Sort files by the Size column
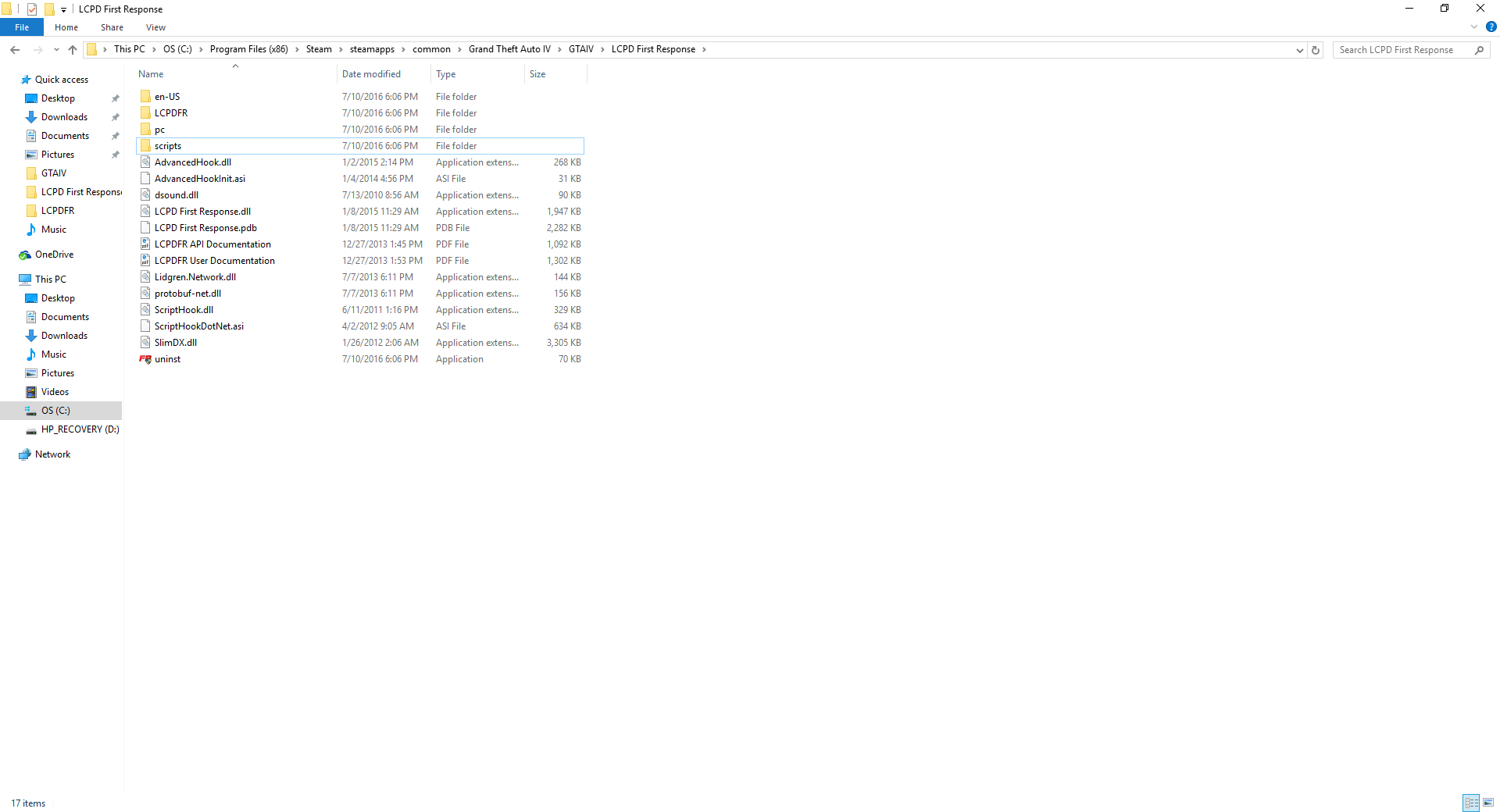This screenshot has height=812, width=1500. click(x=555, y=74)
